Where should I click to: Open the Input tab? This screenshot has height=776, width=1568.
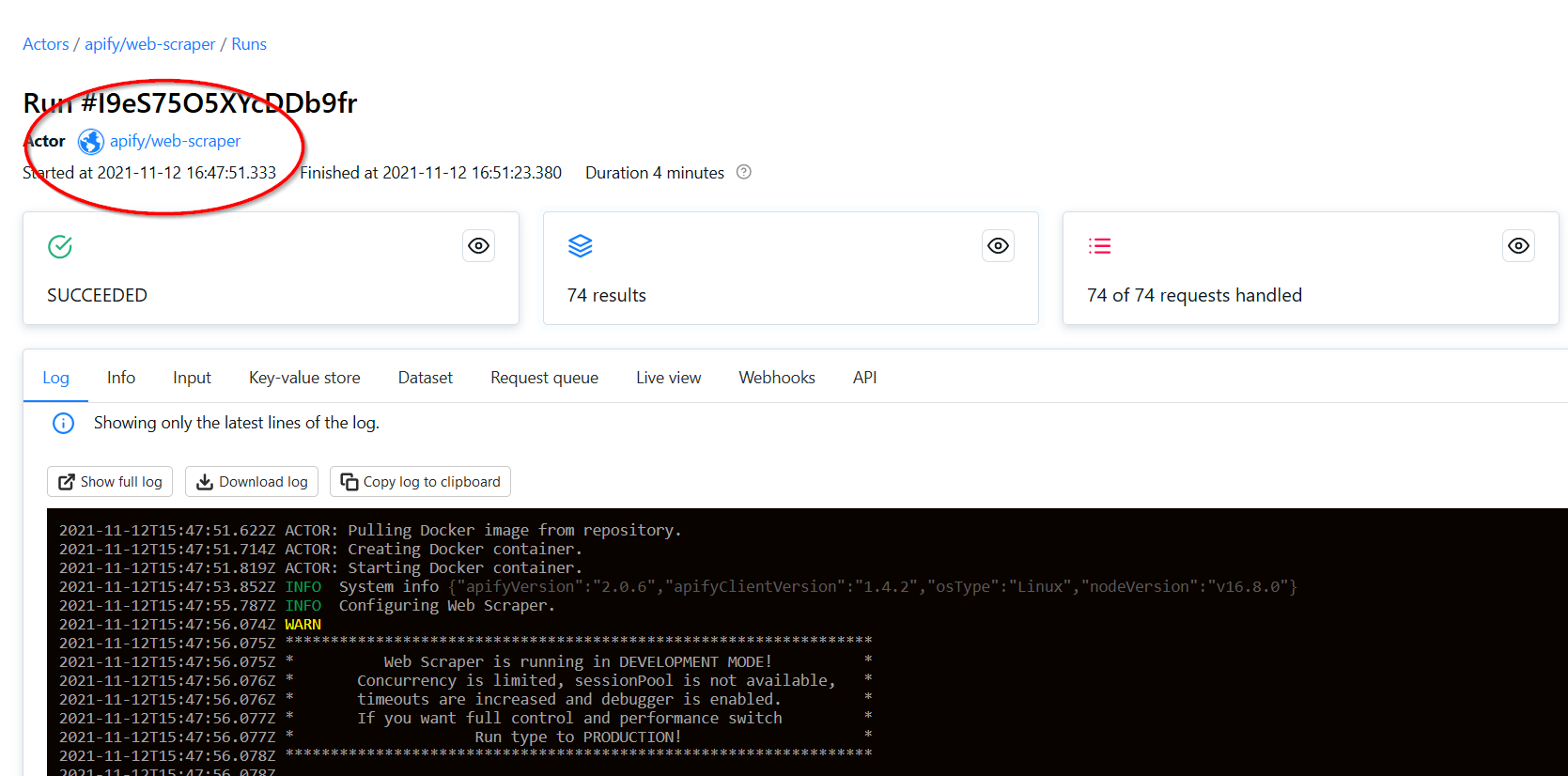(x=192, y=378)
